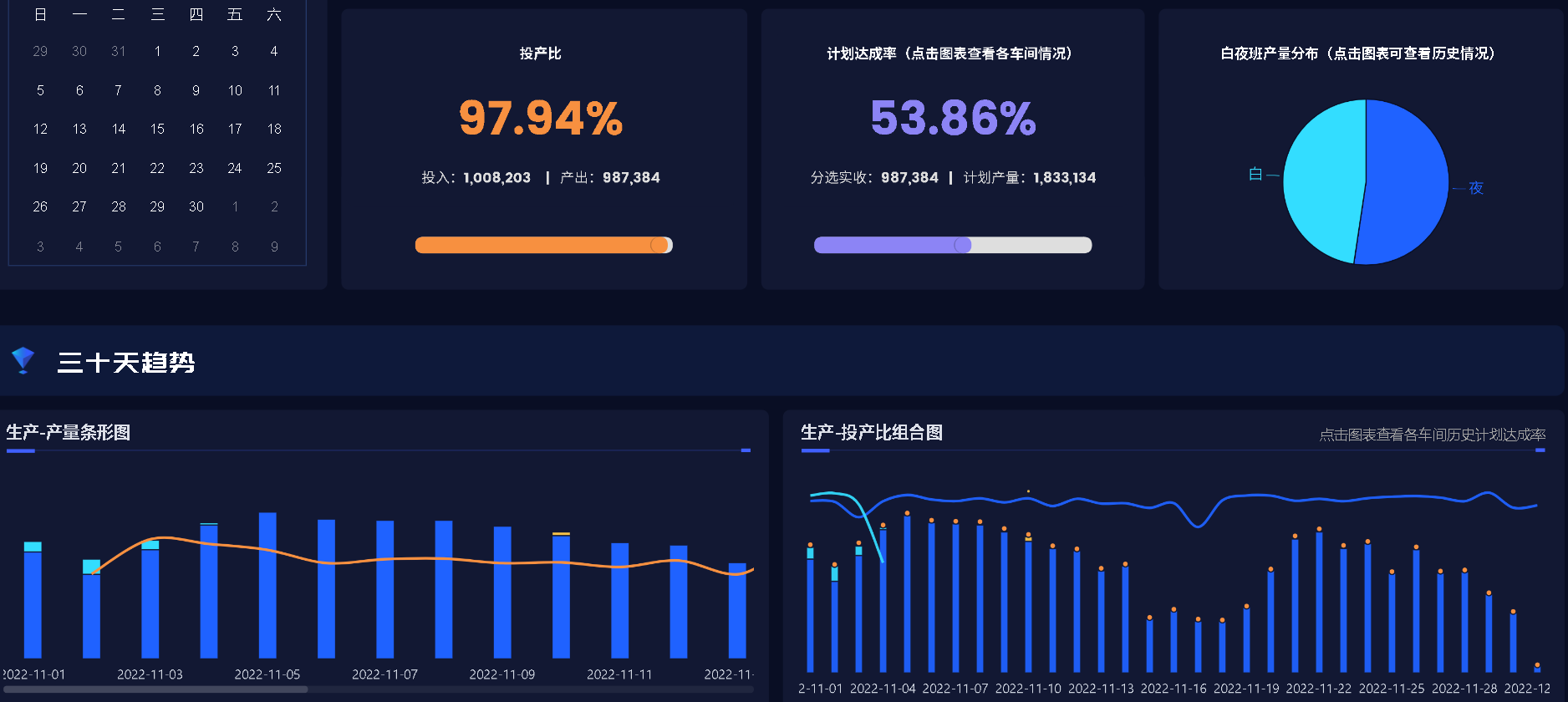Click the 2022-11-01 bar in 产量条形图
This screenshot has width=1568, height=702.
pos(33,599)
